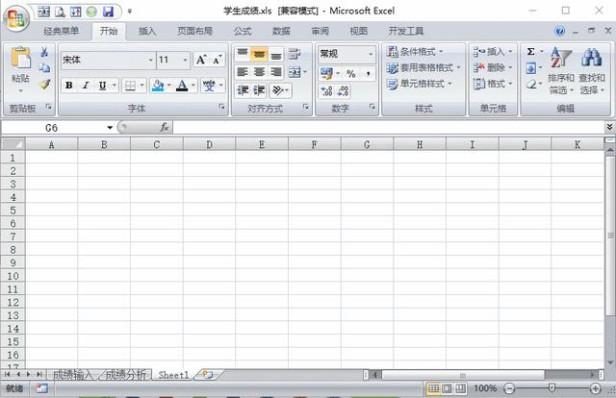This screenshot has height=398, width=616.
Task: Click the AutoSum sigma icon
Action: [531, 51]
